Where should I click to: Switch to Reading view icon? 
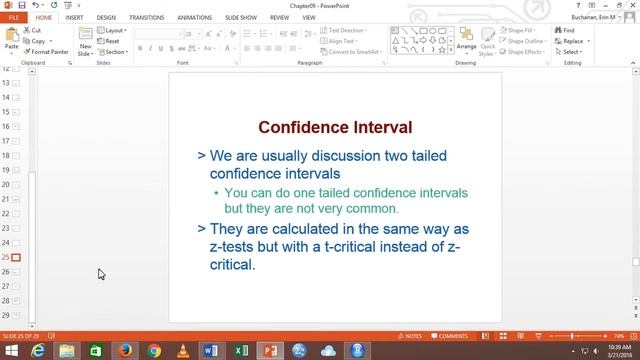(x=520, y=336)
